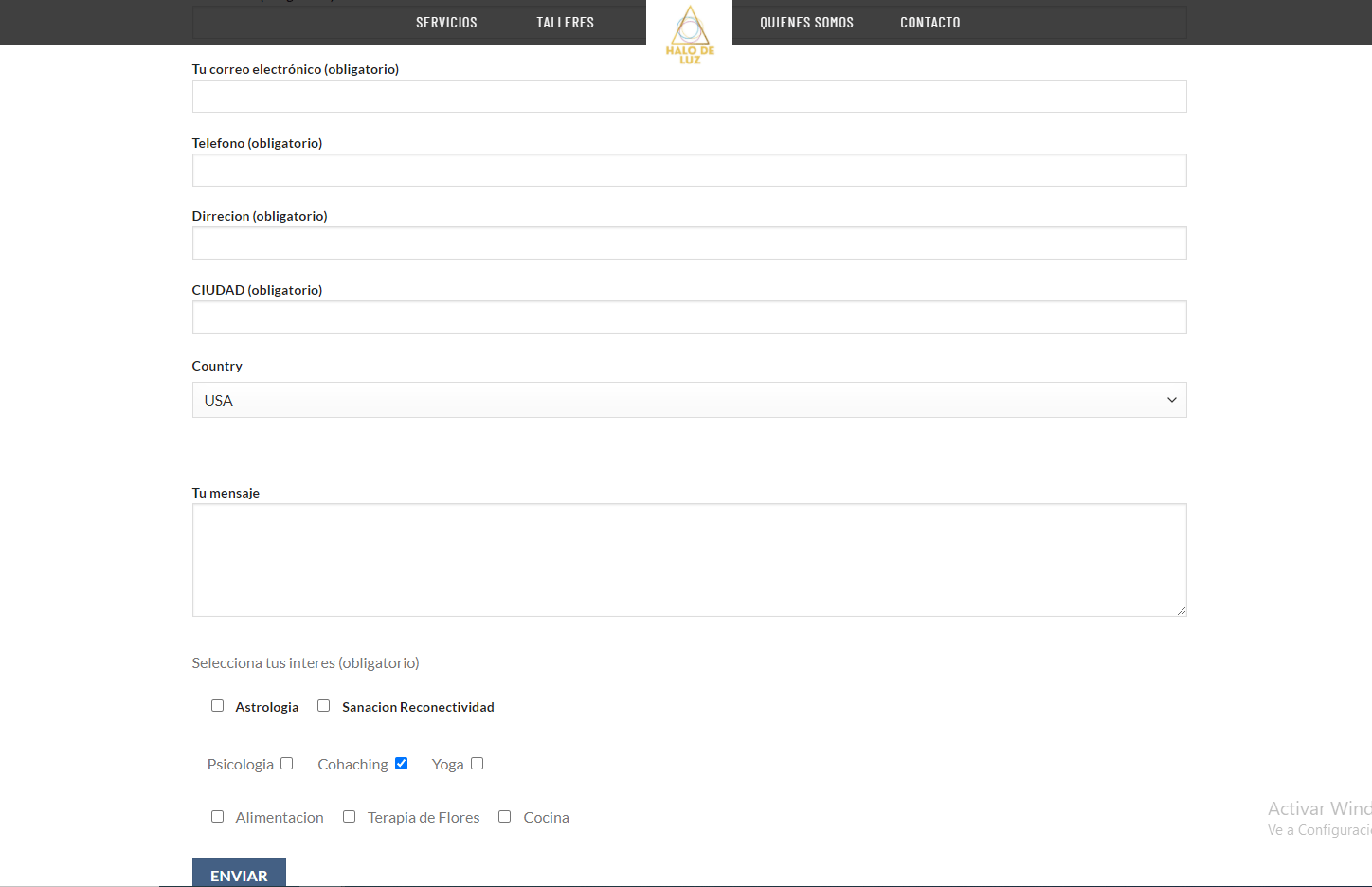This screenshot has height=887, width=1372.
Task: Open the Country dropdown showing USA
Action: click(x=689, y=400)
